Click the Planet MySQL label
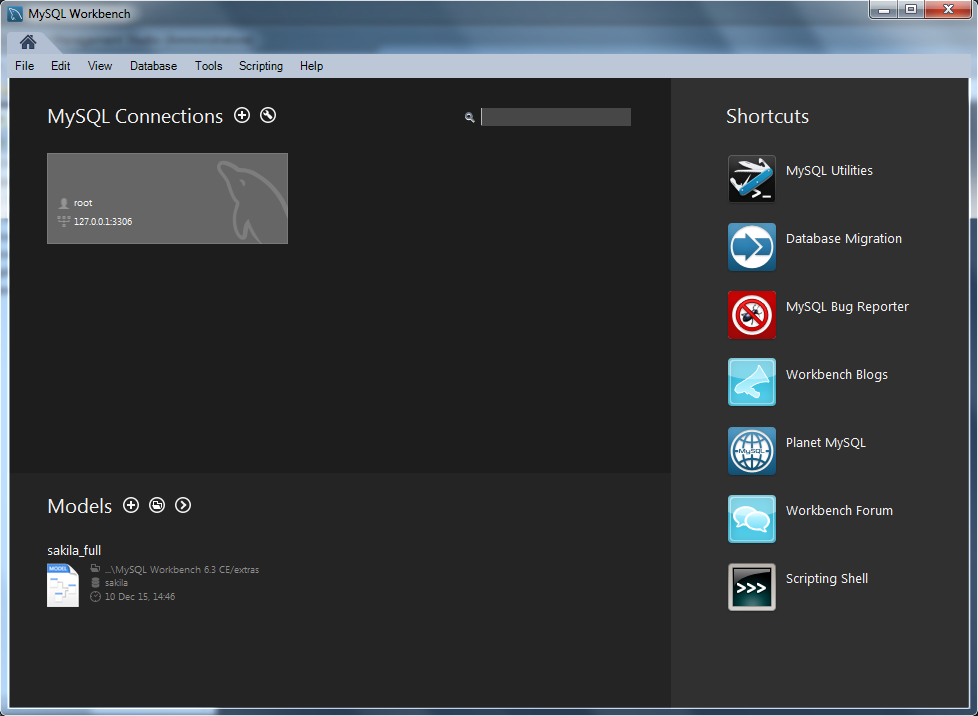 [x=826, y=442]
